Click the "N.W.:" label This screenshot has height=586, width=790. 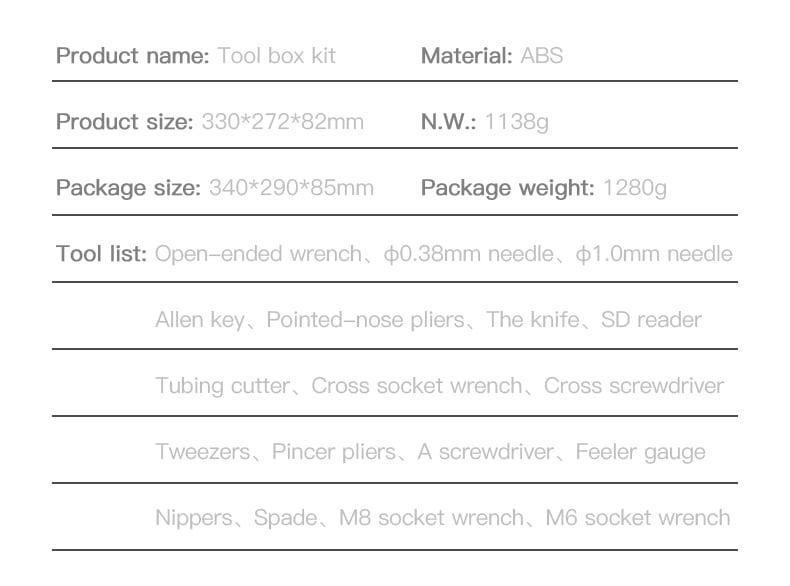click(448, 122)
